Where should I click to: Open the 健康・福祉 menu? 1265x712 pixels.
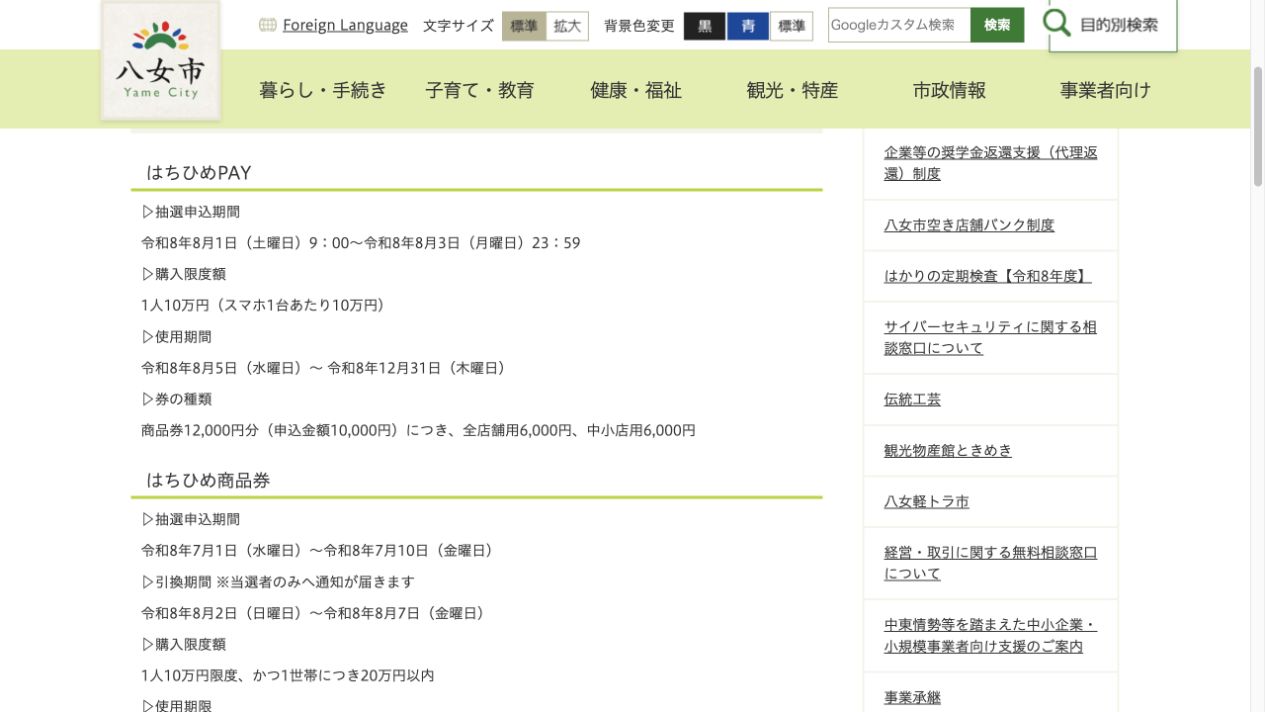pos(636,90)
